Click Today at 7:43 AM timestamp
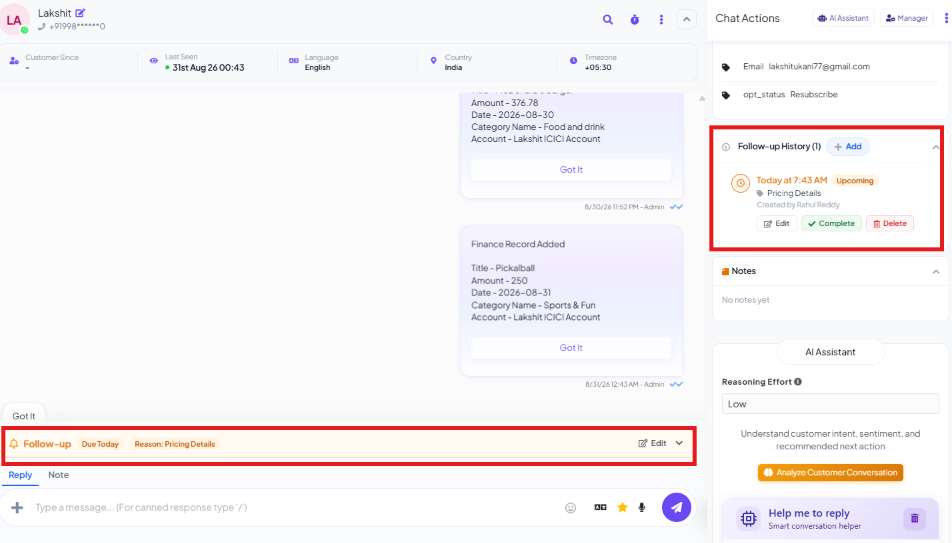The height and width of the screenshot is (543, 952). [x=792, y=180]
